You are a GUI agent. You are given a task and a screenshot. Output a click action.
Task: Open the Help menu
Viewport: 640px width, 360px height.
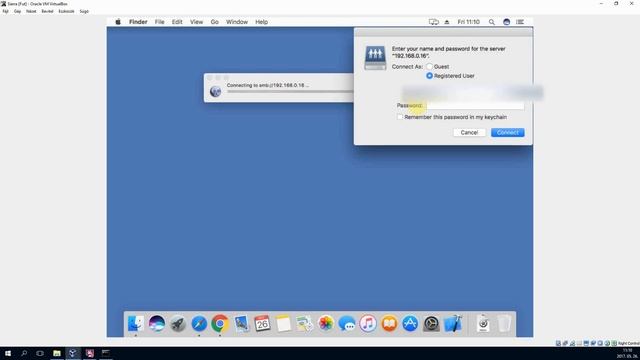(262, 22)
